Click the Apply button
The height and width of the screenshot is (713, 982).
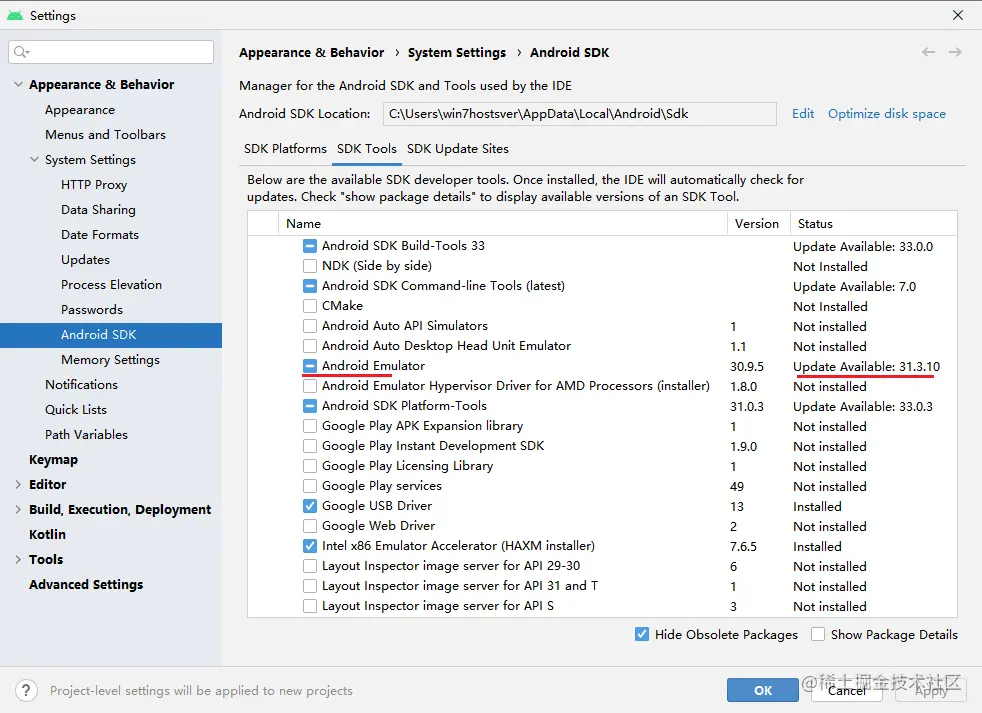(x=931, y=690)
